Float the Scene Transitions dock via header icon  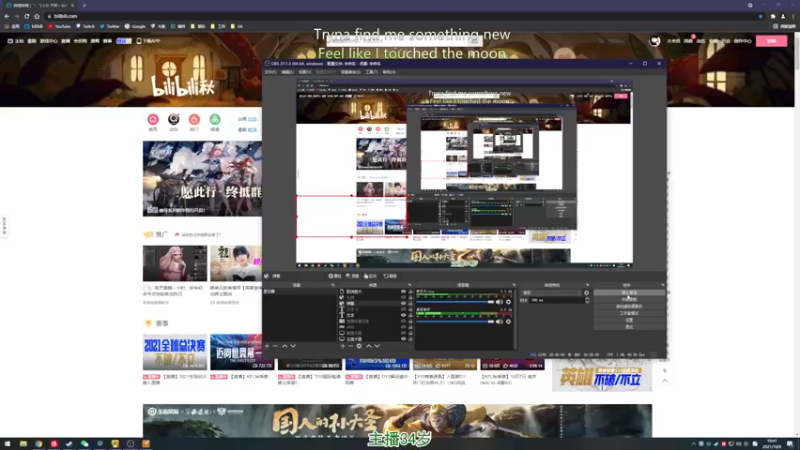(588, 285)
